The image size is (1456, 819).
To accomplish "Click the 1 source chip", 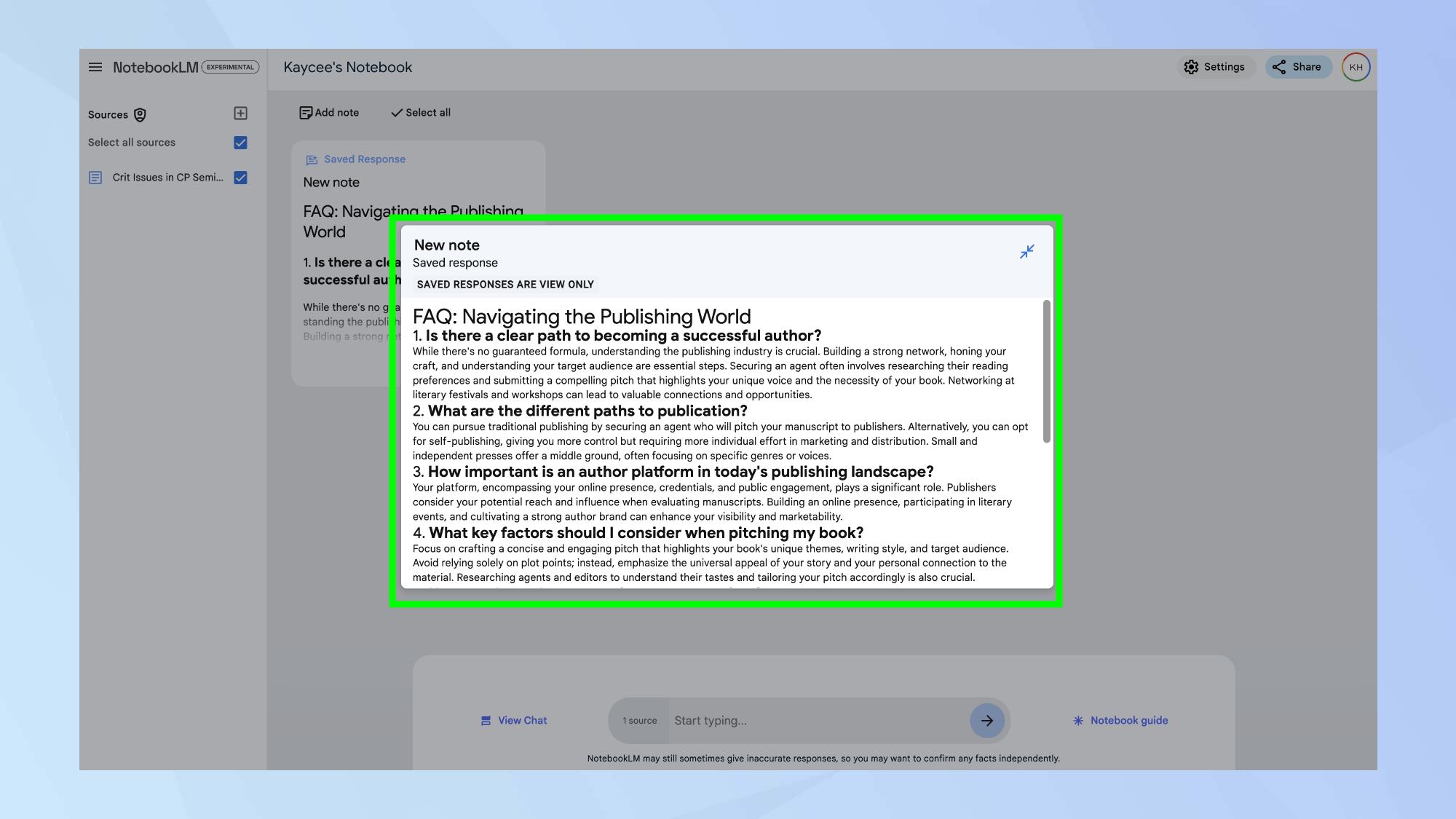I will pyautogui.click(x=639, y=721).
